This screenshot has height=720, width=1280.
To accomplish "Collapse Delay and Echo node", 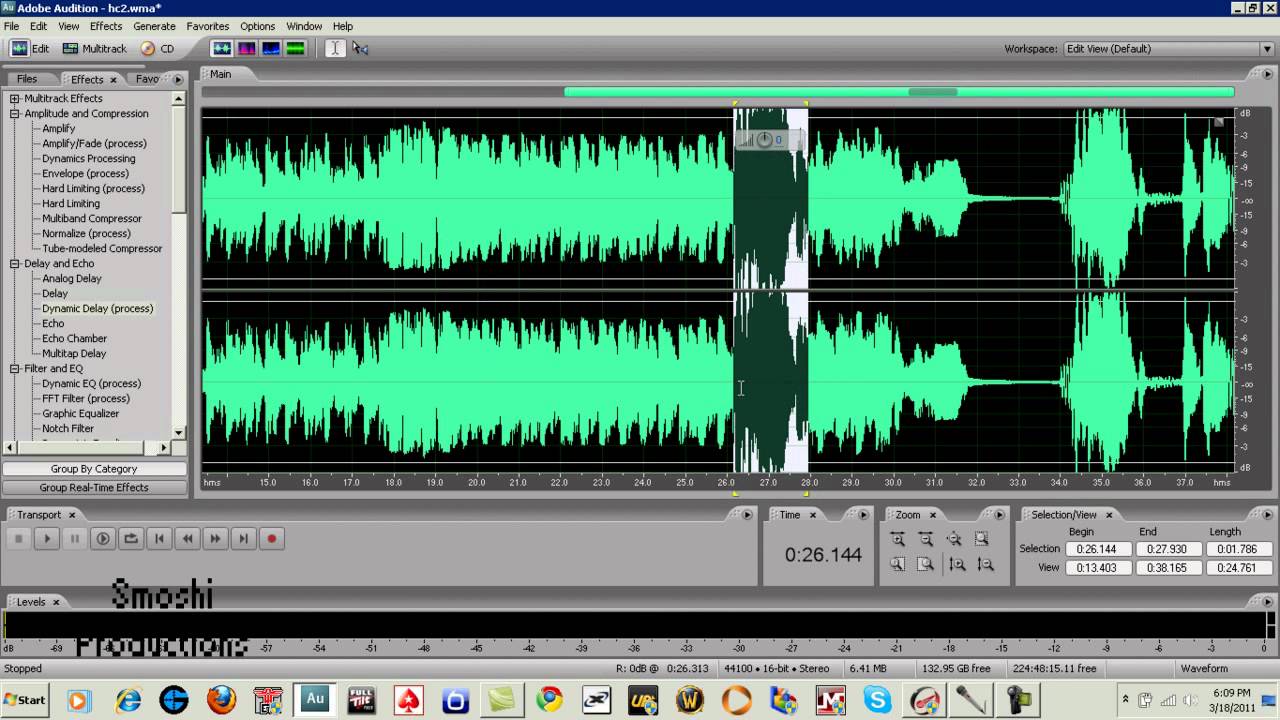I will click(x=15, y=263).
